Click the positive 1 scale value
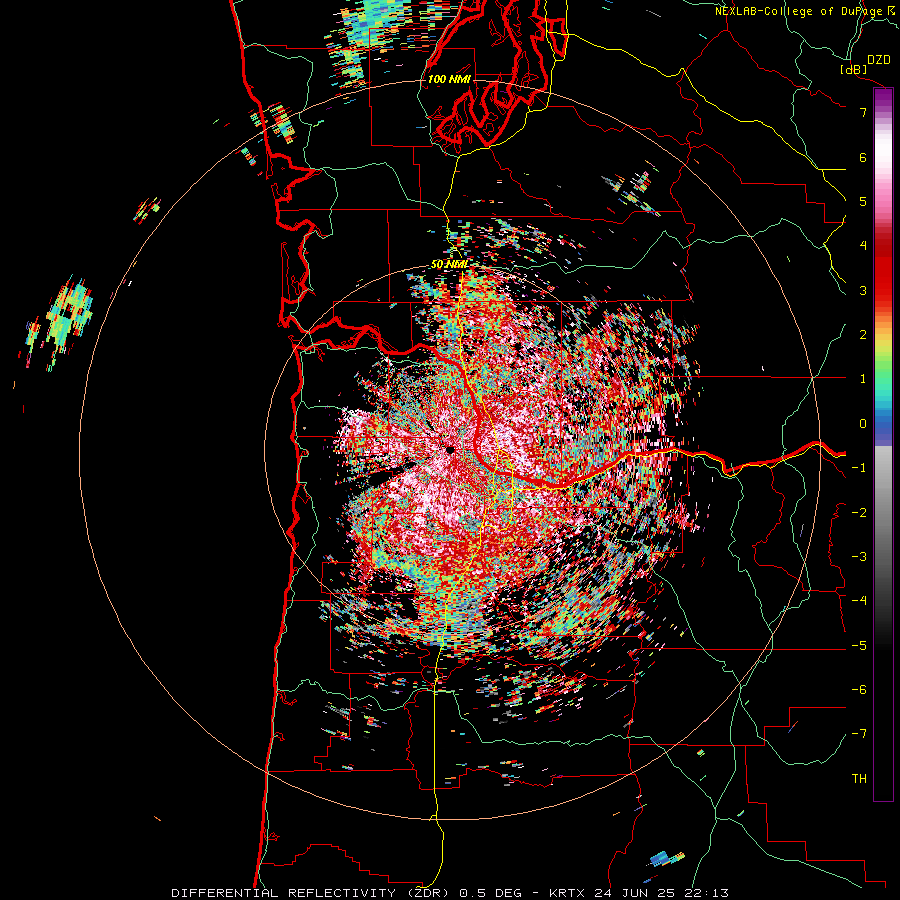900x900 pixels. coord(863,379)
